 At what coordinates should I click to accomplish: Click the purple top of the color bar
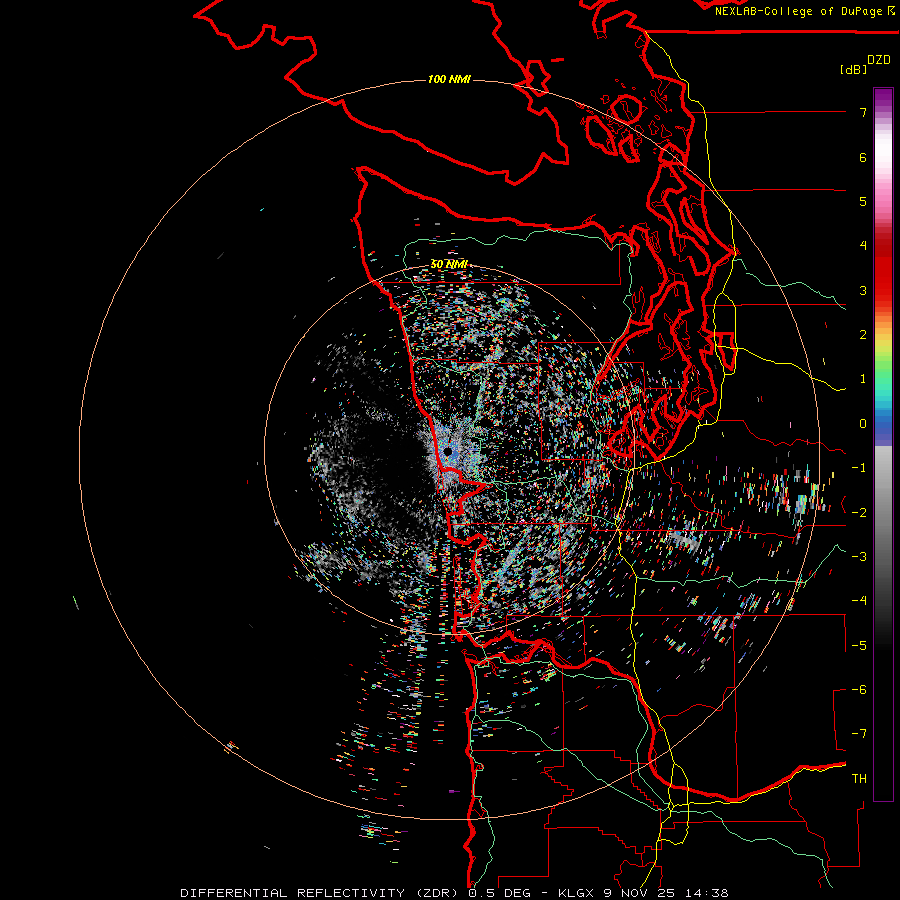pos(883,98)
